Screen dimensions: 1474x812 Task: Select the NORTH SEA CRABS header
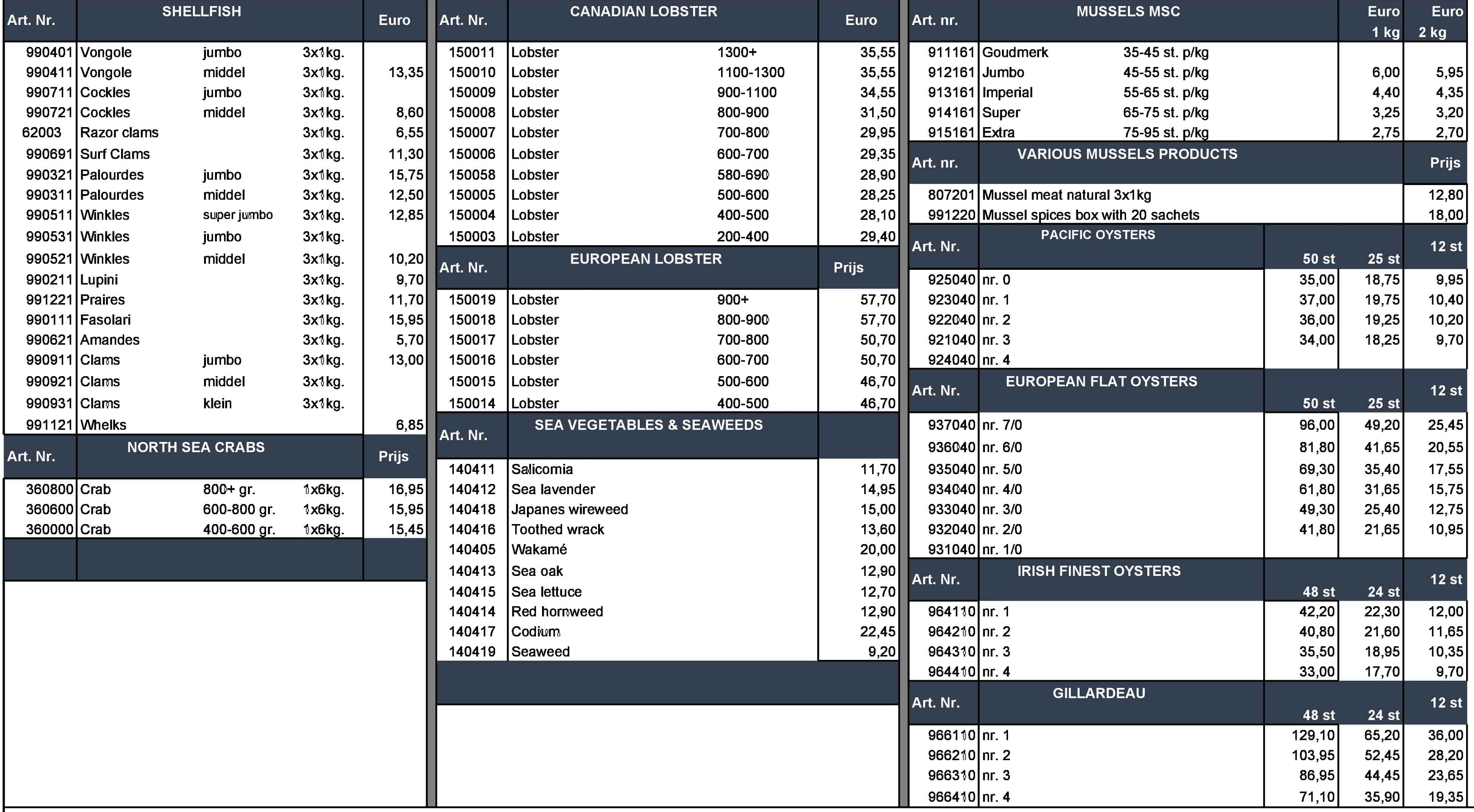(196, 447)
